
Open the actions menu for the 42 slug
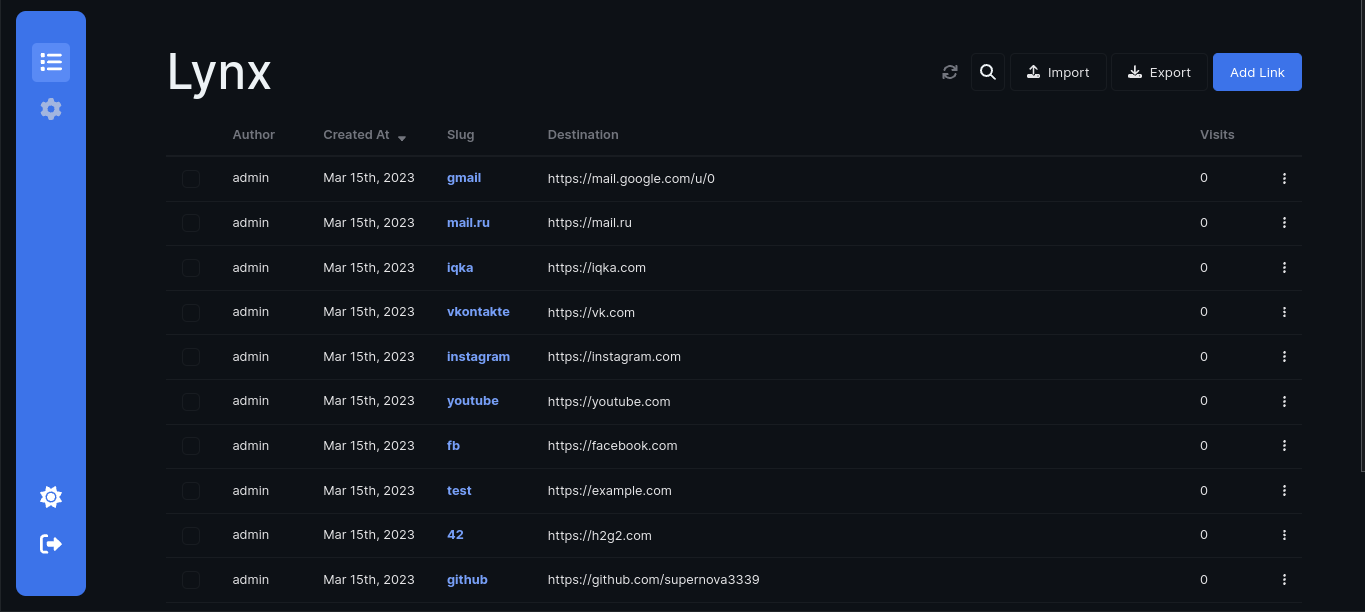click(1284, 535)
